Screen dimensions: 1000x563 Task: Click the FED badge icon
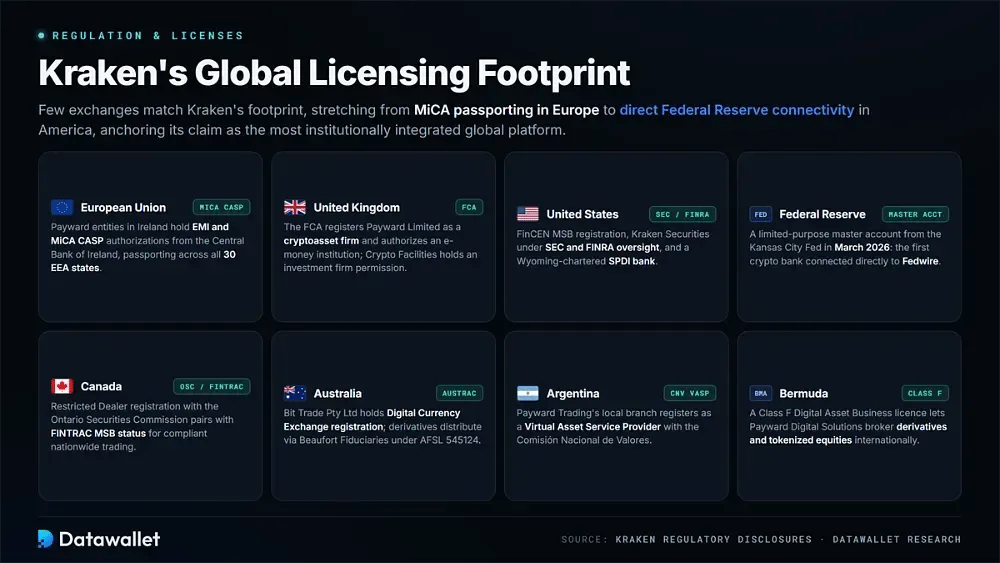pyautogui.click(x=760, y=214)
